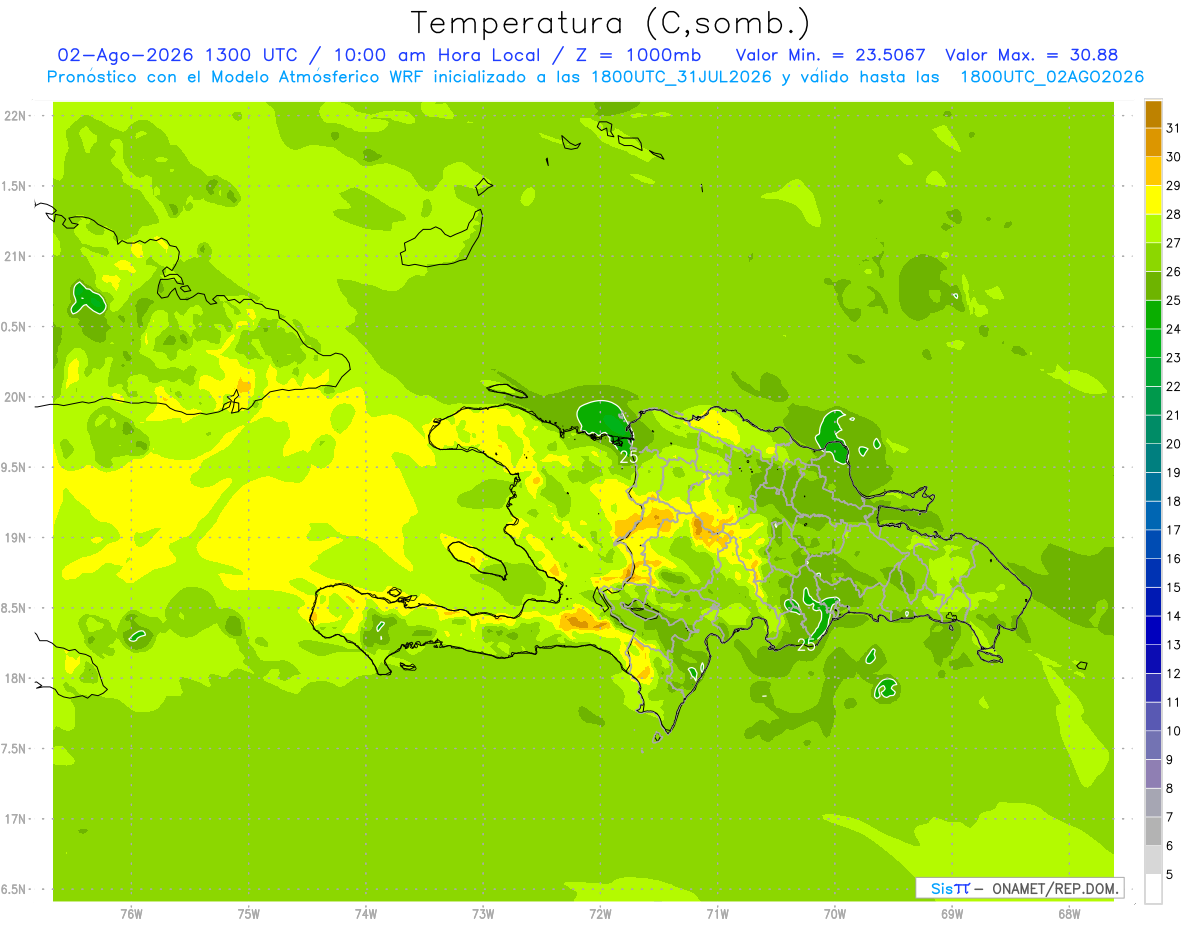Click the legend scale value 20

(x=1174, y=444)
